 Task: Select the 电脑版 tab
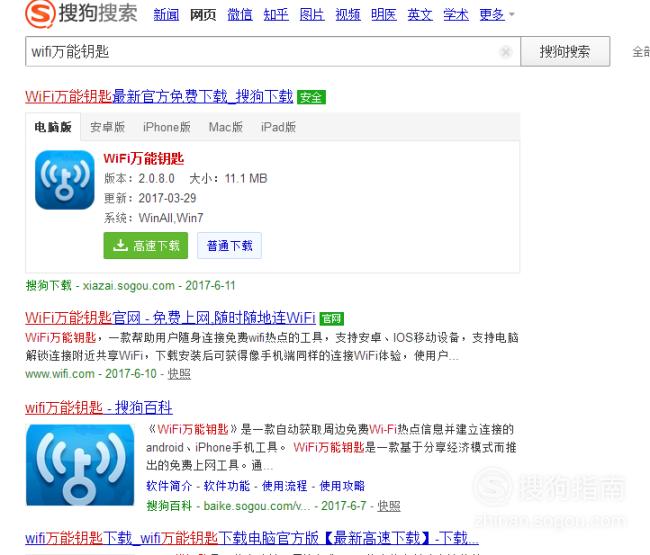[53, 127]
